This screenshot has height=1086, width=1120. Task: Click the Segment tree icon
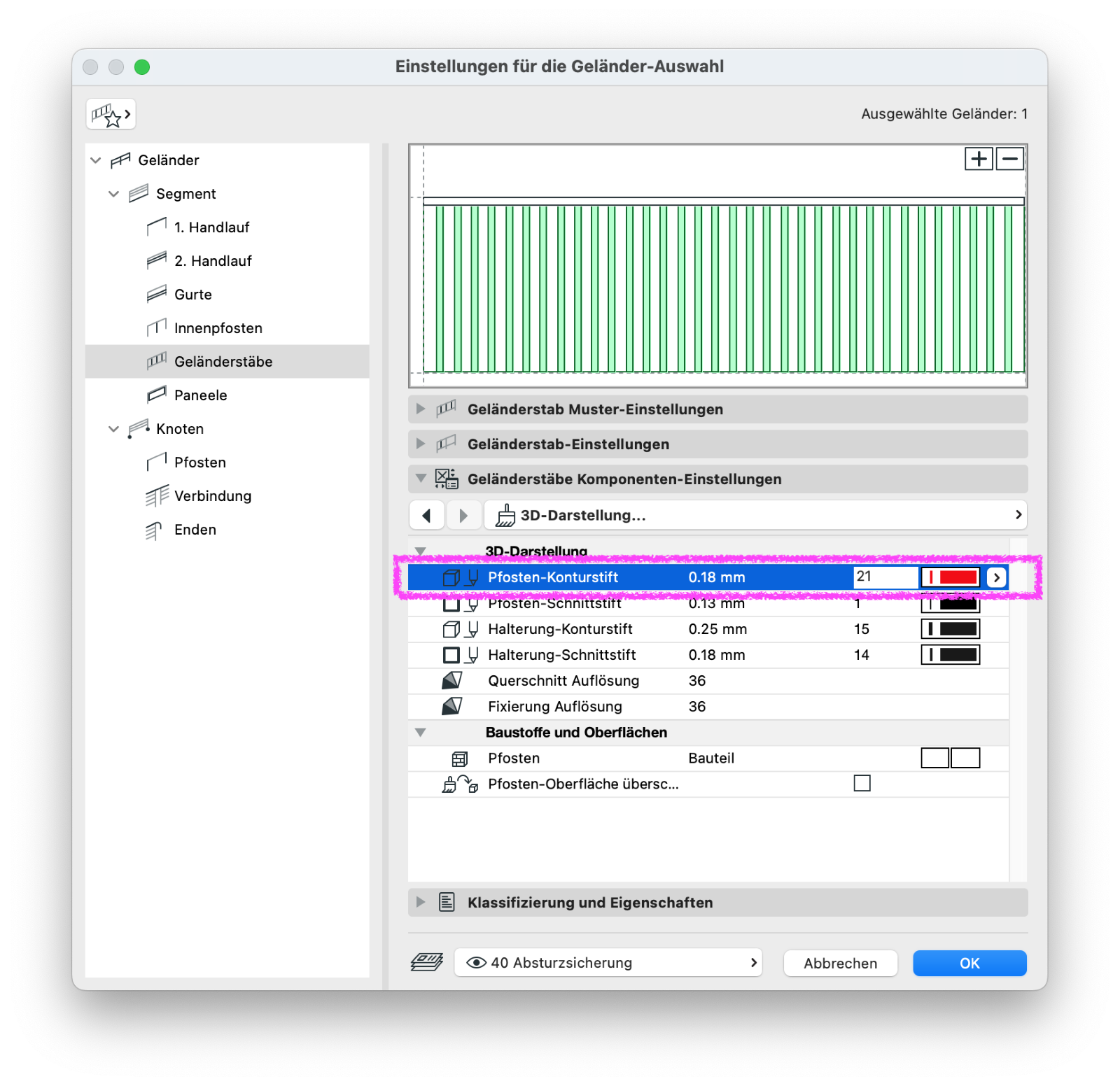(139, 194)
